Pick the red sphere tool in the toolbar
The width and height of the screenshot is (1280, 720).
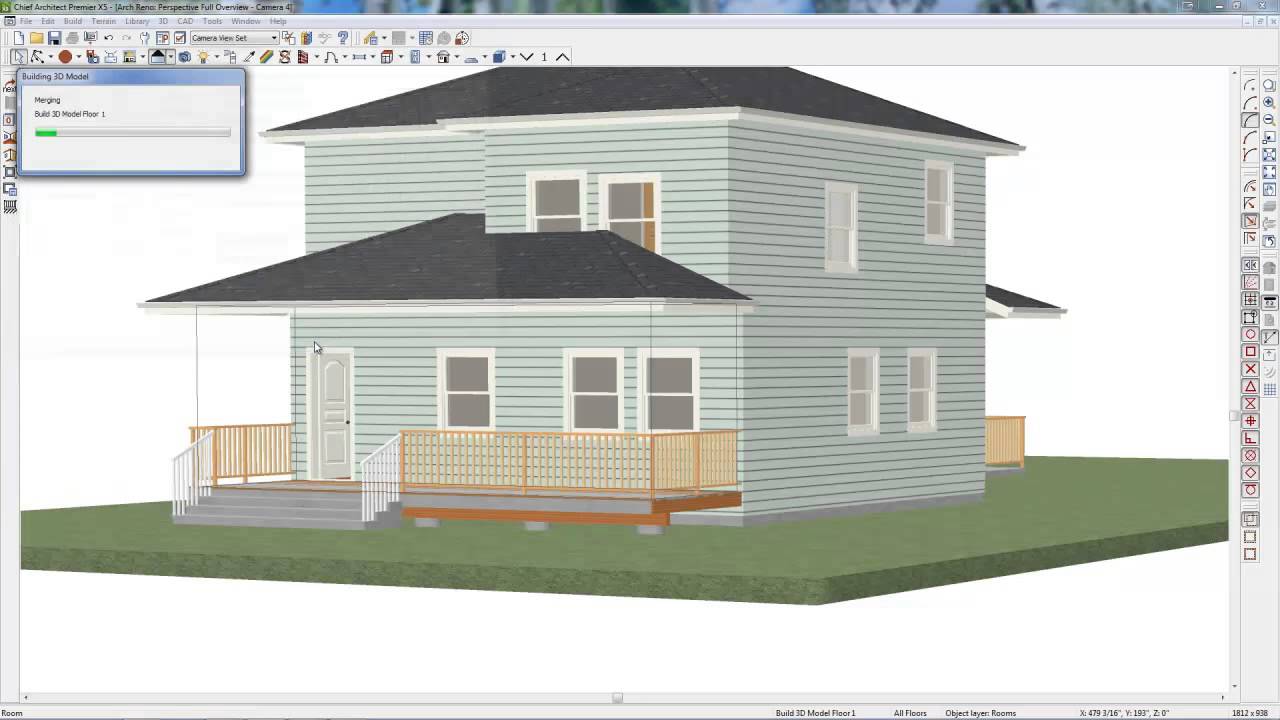65,57
